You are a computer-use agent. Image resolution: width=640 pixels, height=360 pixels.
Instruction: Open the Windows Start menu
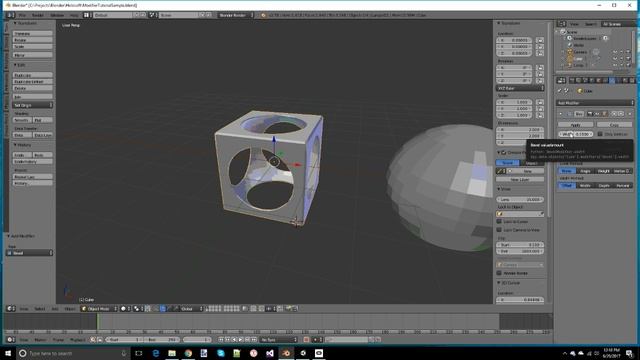[x=8, y=353]
